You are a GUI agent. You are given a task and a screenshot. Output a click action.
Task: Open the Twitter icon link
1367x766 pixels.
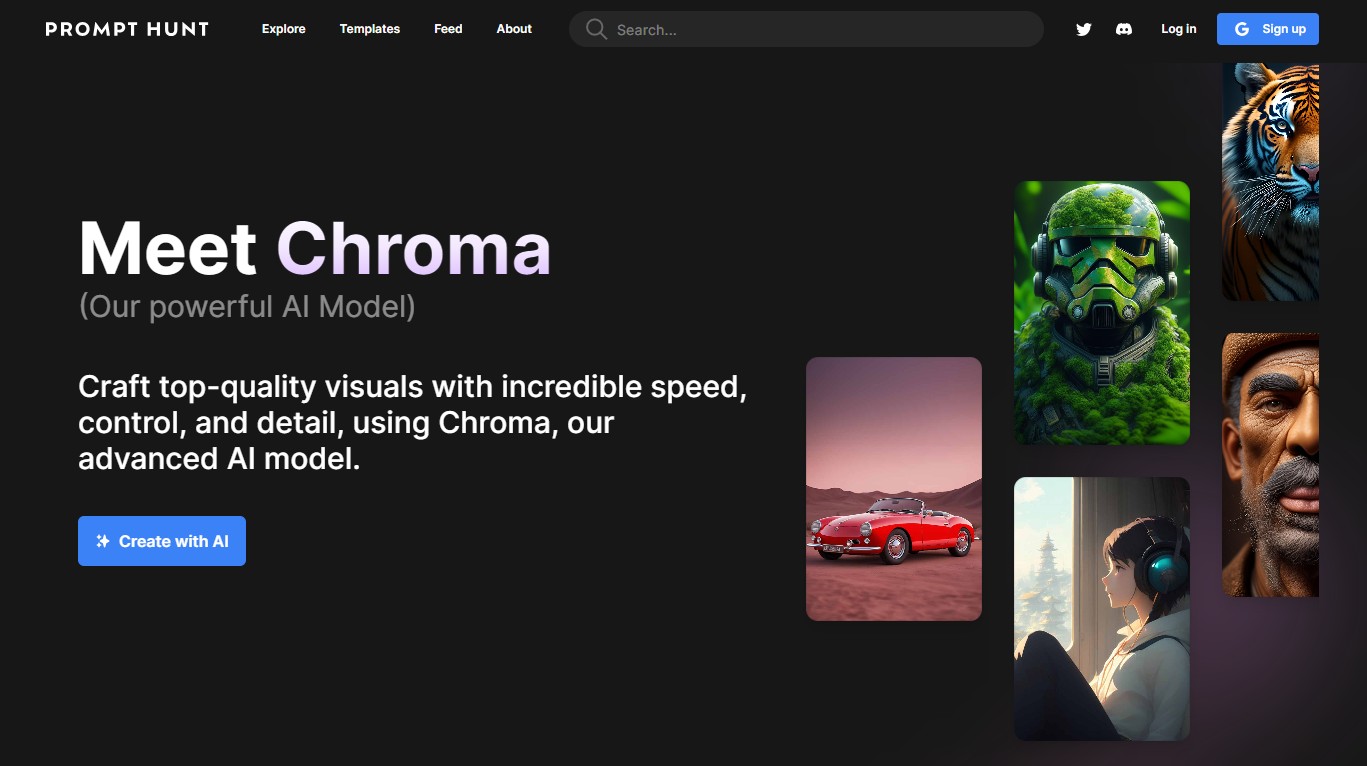tap(1083, 29)
